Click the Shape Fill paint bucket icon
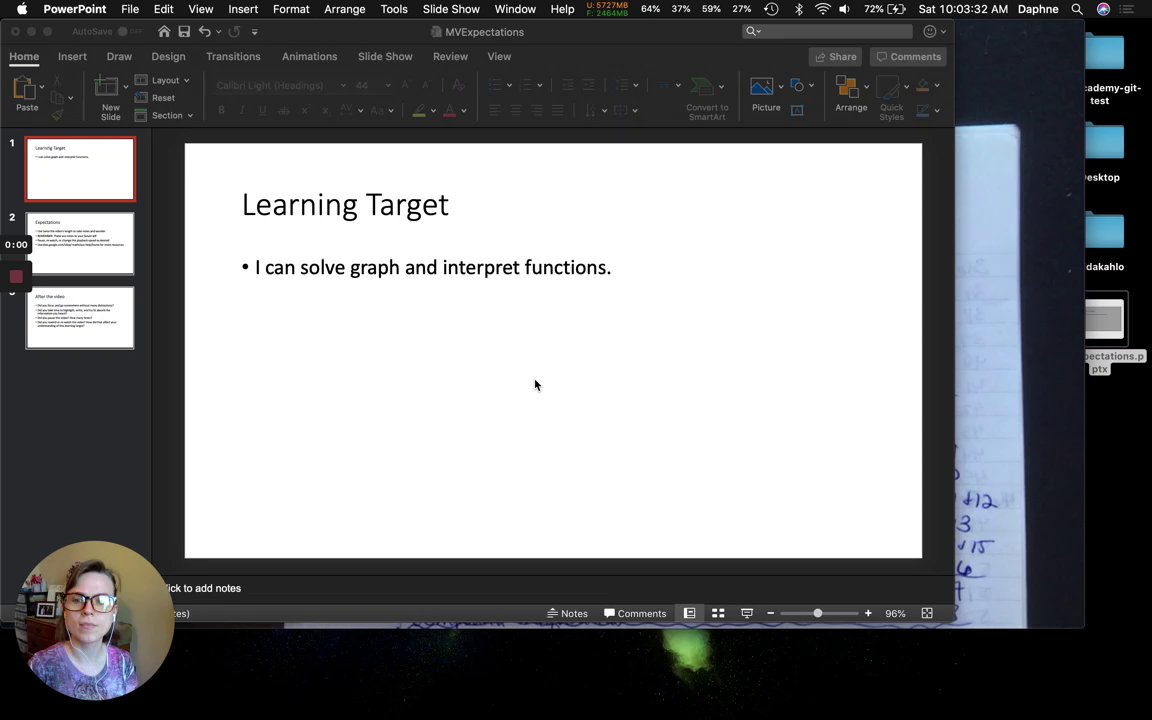Viewport: 1152px width, 720px height. [923, 85]
